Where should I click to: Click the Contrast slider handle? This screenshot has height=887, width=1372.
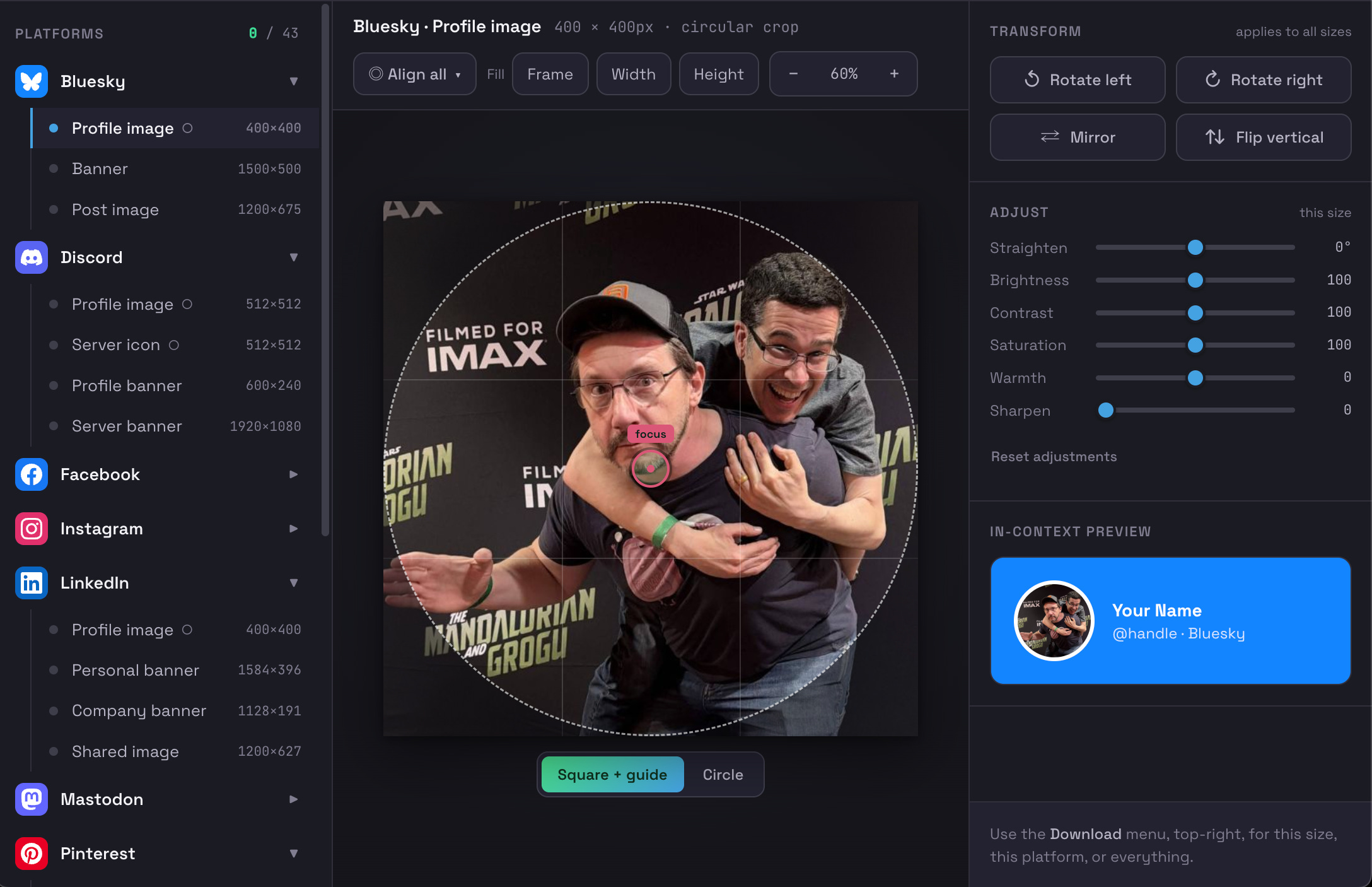click(x=1195, y=312)
